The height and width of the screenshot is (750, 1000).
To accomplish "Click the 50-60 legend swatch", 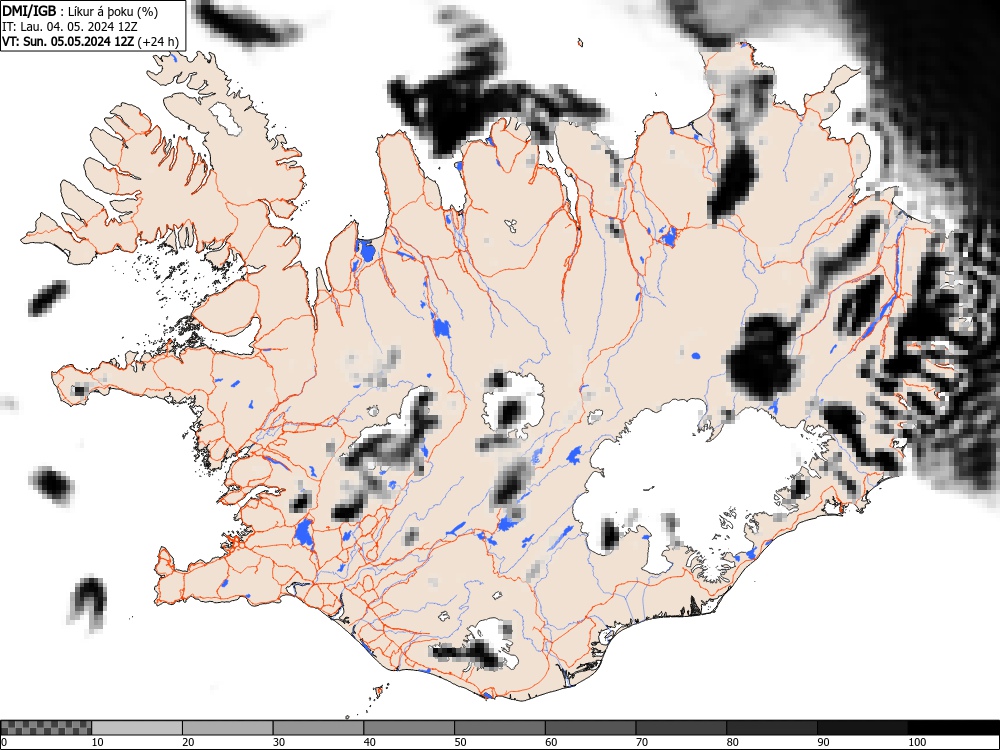I will tap(500, 728).
